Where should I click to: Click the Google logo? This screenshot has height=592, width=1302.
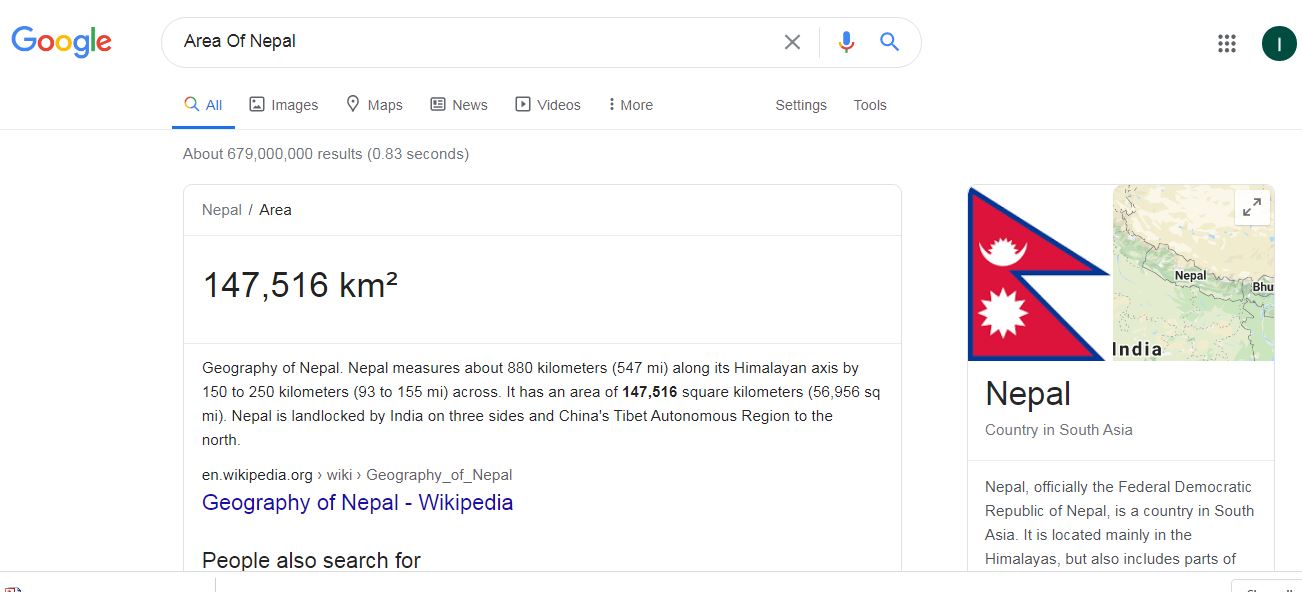point(62,42)
